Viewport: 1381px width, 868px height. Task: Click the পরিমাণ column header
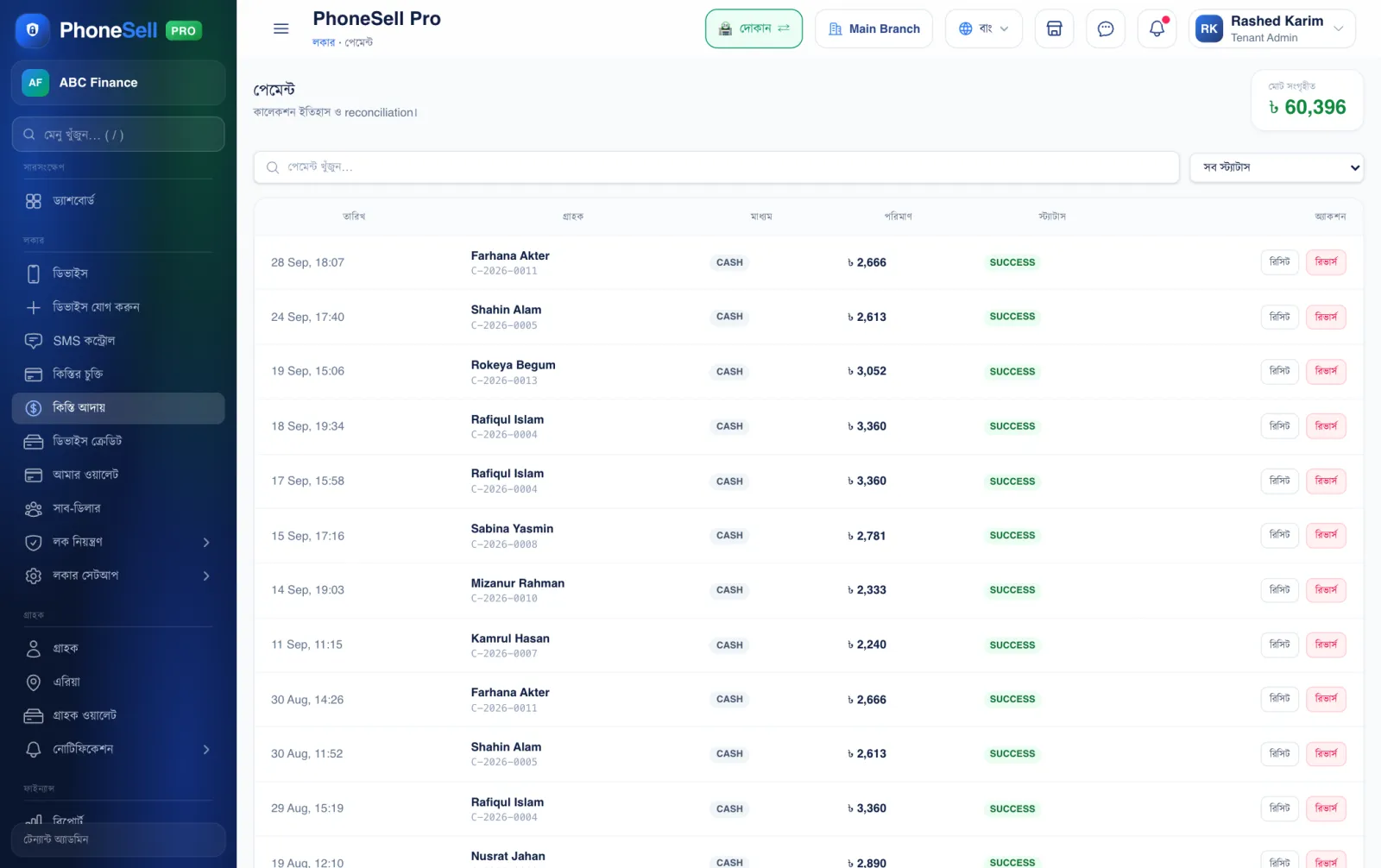[898, 217]
